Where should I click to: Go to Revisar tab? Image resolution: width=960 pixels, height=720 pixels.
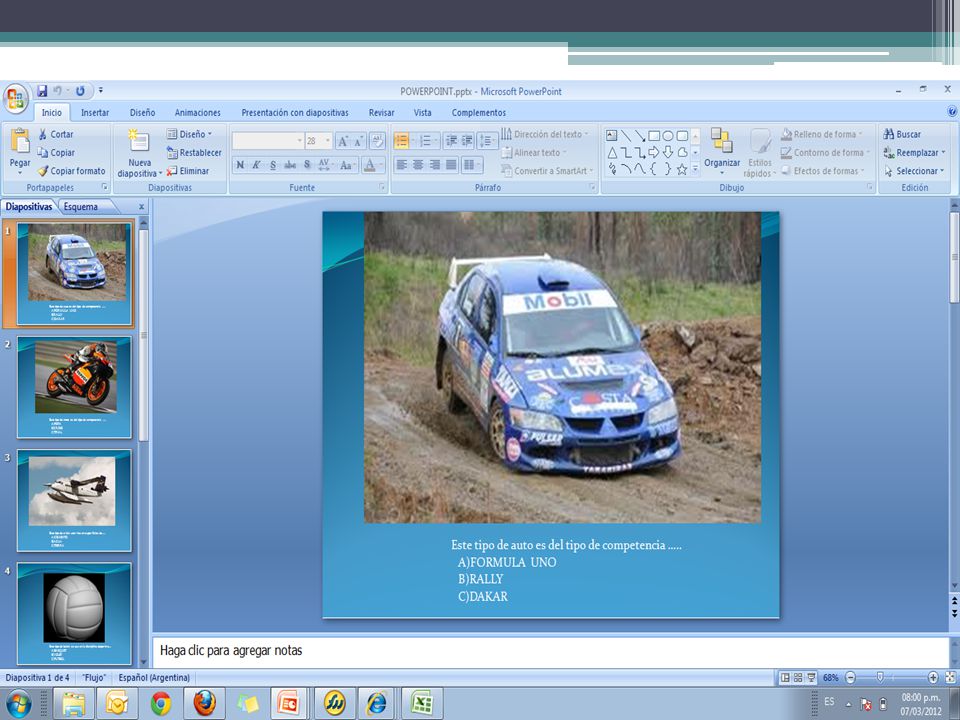coord(381,113)
